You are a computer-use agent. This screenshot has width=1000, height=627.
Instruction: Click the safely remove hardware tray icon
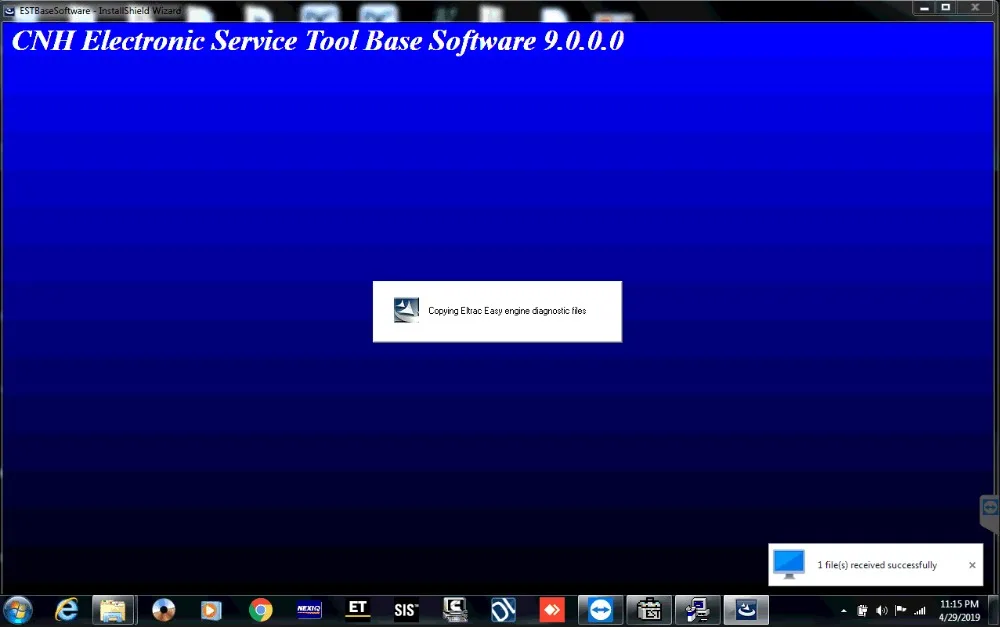(x=862, y=611)
